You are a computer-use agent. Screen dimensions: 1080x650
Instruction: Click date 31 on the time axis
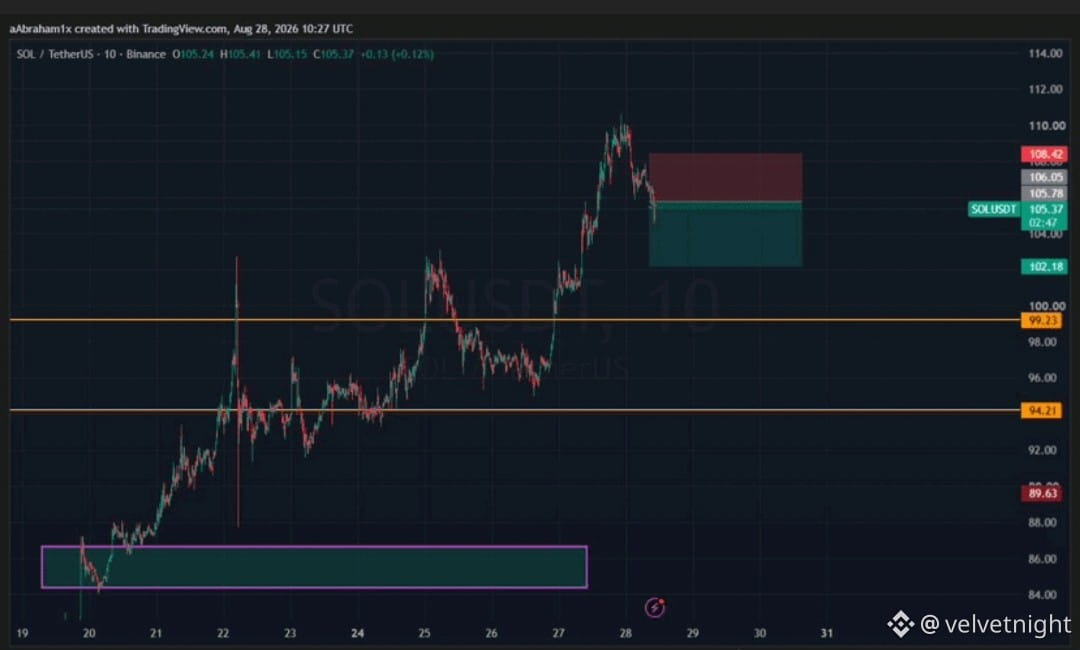(x=826, y=633)
